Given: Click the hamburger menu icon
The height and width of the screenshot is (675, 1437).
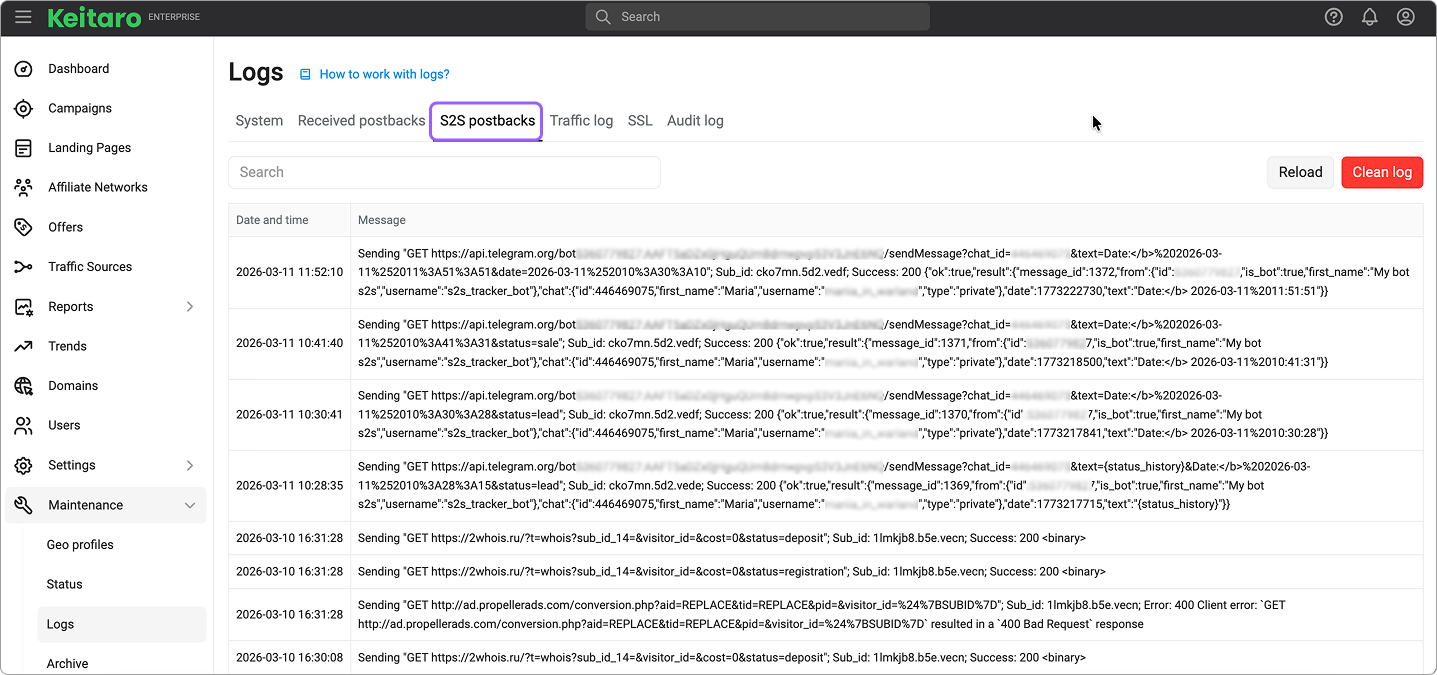Looking at the screenshot, I should pyautogui.click(x=23, y=17).
